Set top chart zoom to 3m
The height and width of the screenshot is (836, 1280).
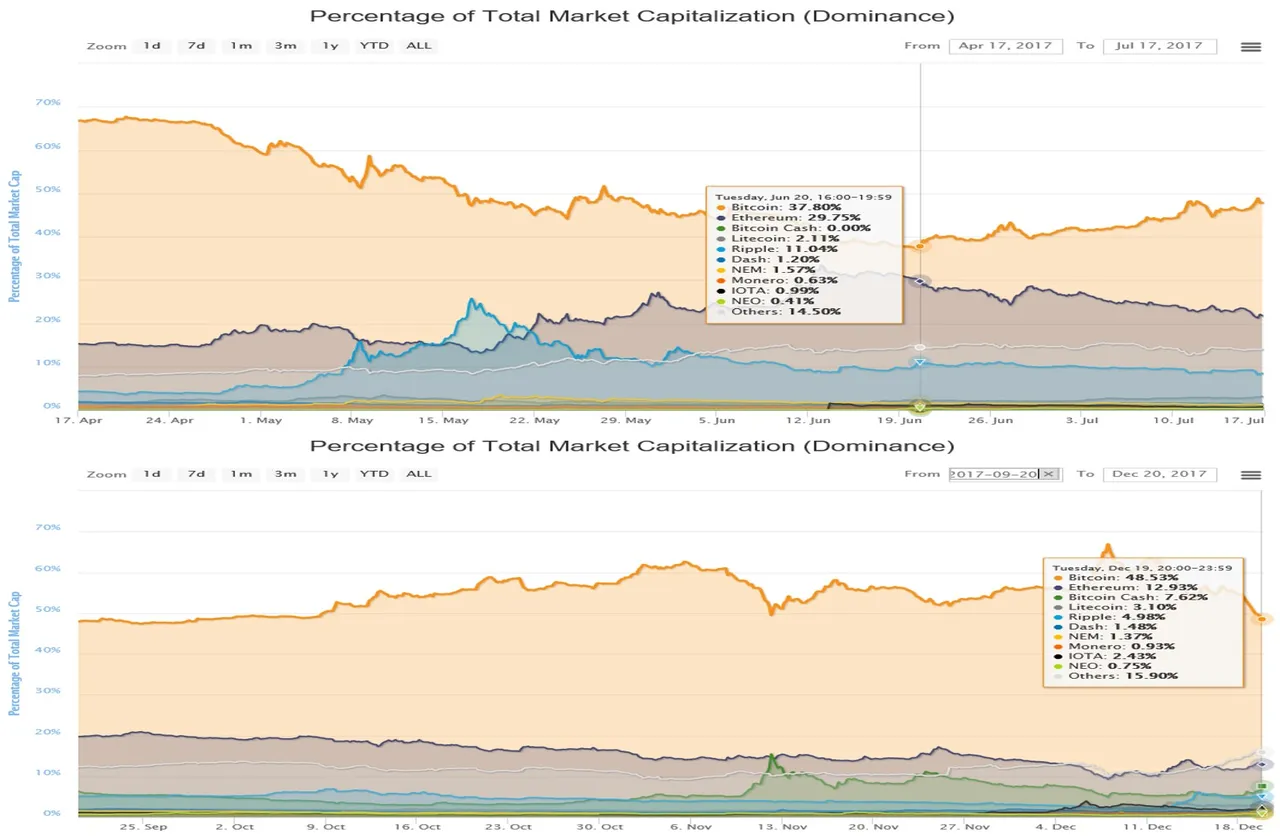click(x=285, y=46)
